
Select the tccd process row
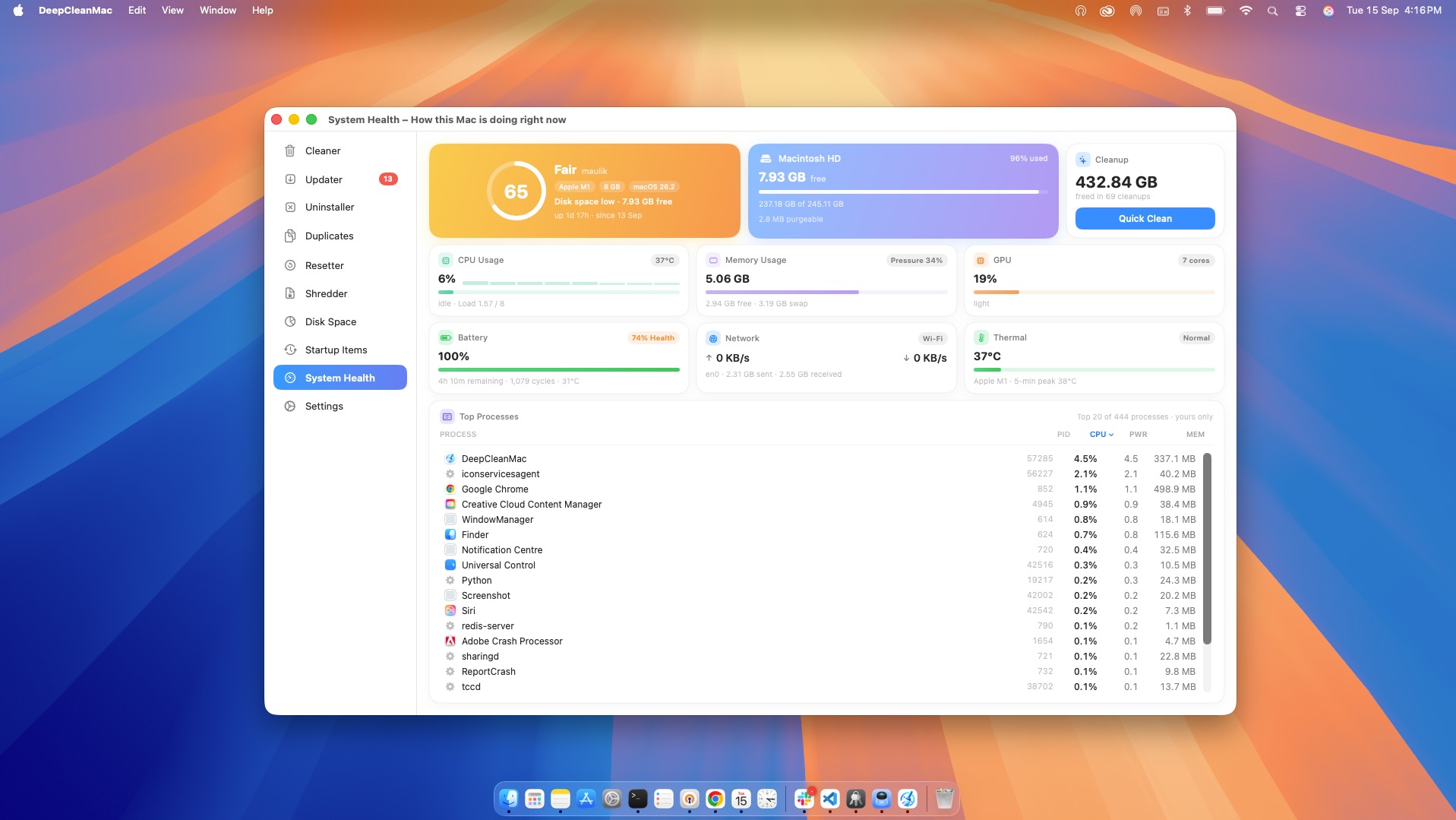[x=820, y=686]
